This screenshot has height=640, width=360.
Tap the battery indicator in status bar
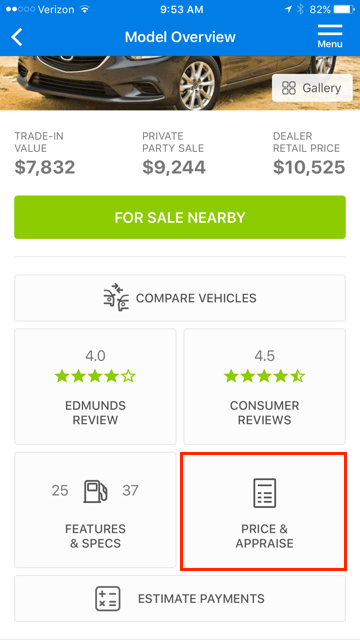pyautogui.click(x=345, y=9)
